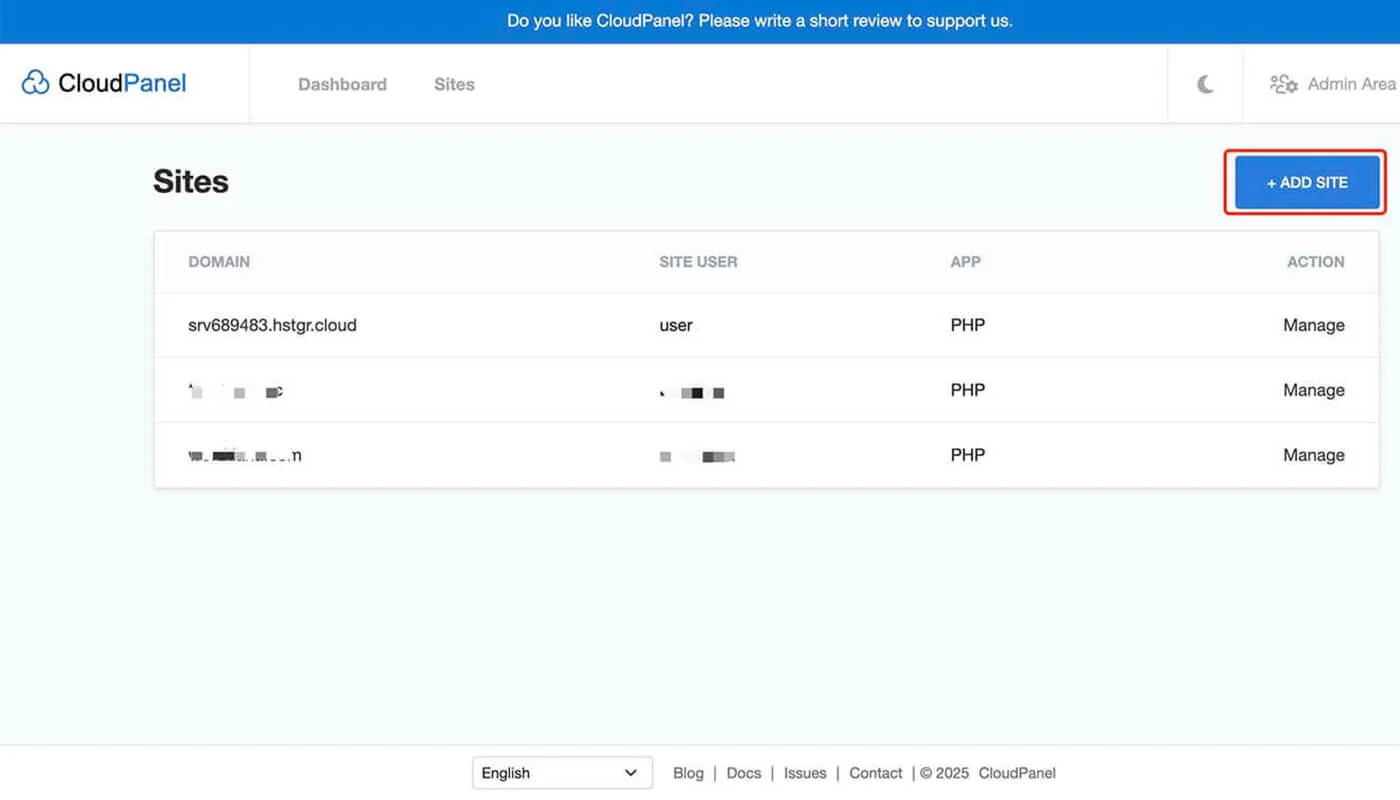The height and width of the screenshot is (800, 1400).
Task: Switch to the Dashboard tab
Action: click(x=342, y=84)
